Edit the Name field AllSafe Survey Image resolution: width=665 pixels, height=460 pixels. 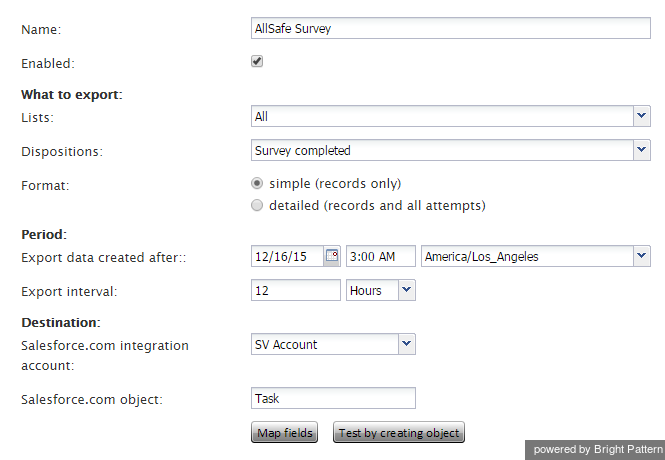(451, 28)
